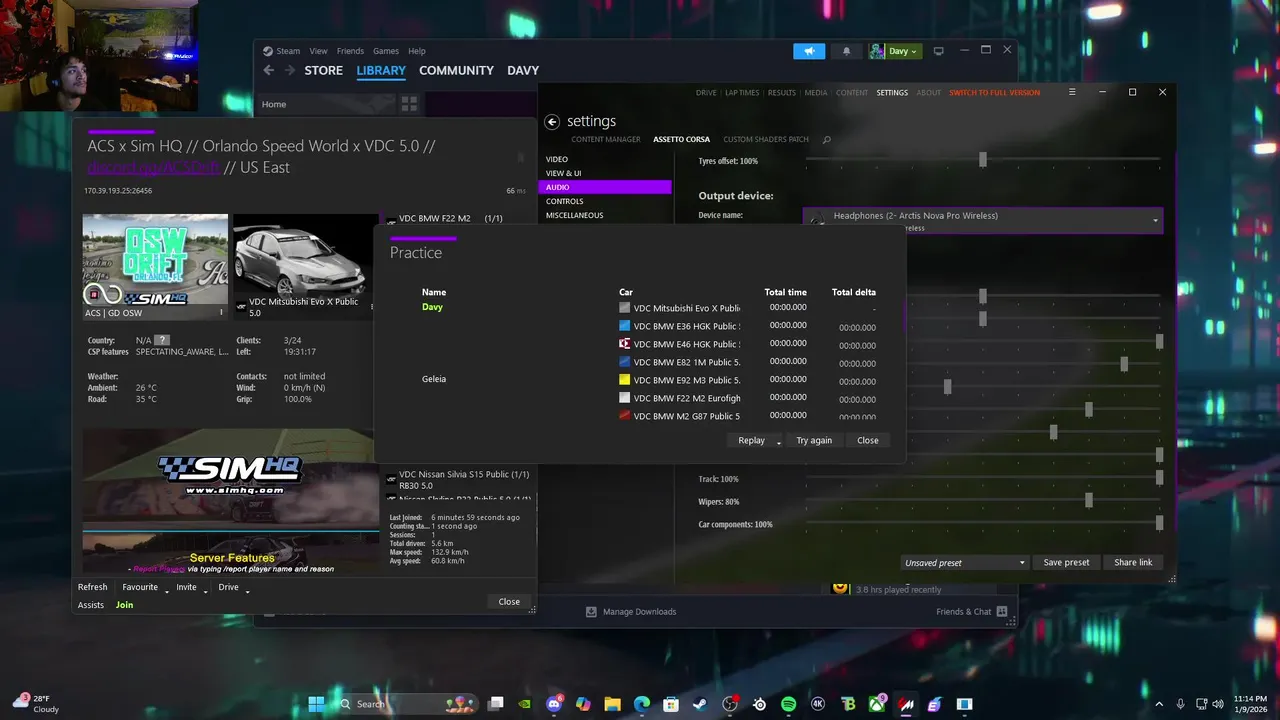Click Save preset button
The image size is (1280, 720).
[x=1066, y=562]
